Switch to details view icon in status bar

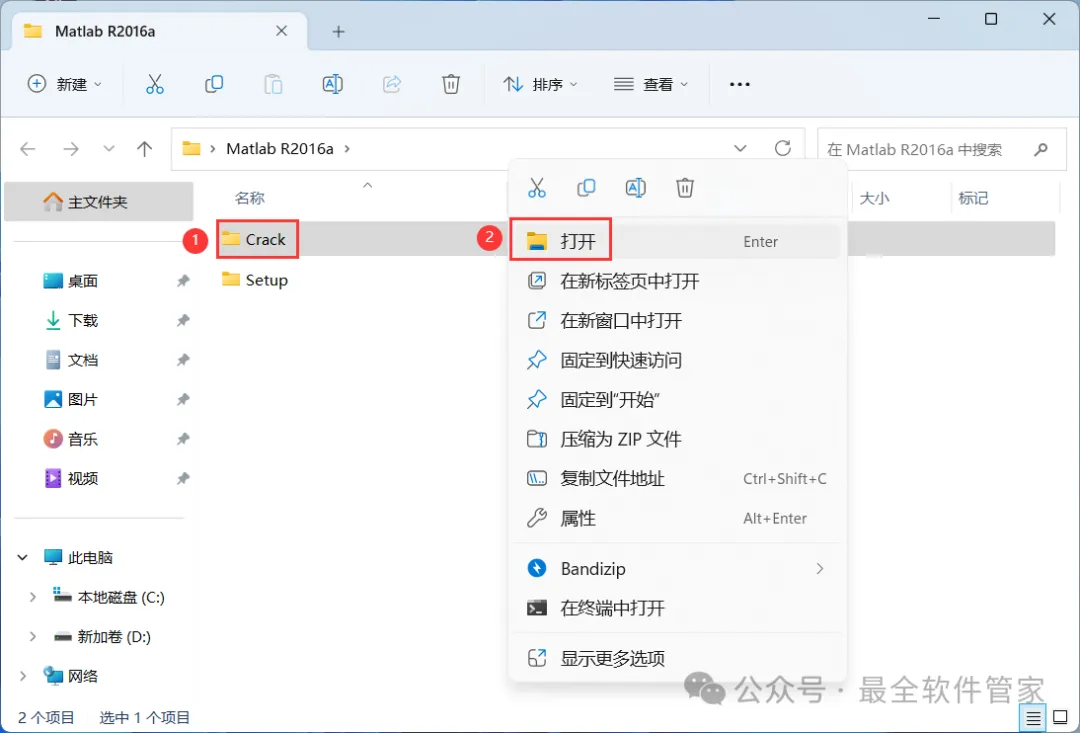click(1033, 718)
